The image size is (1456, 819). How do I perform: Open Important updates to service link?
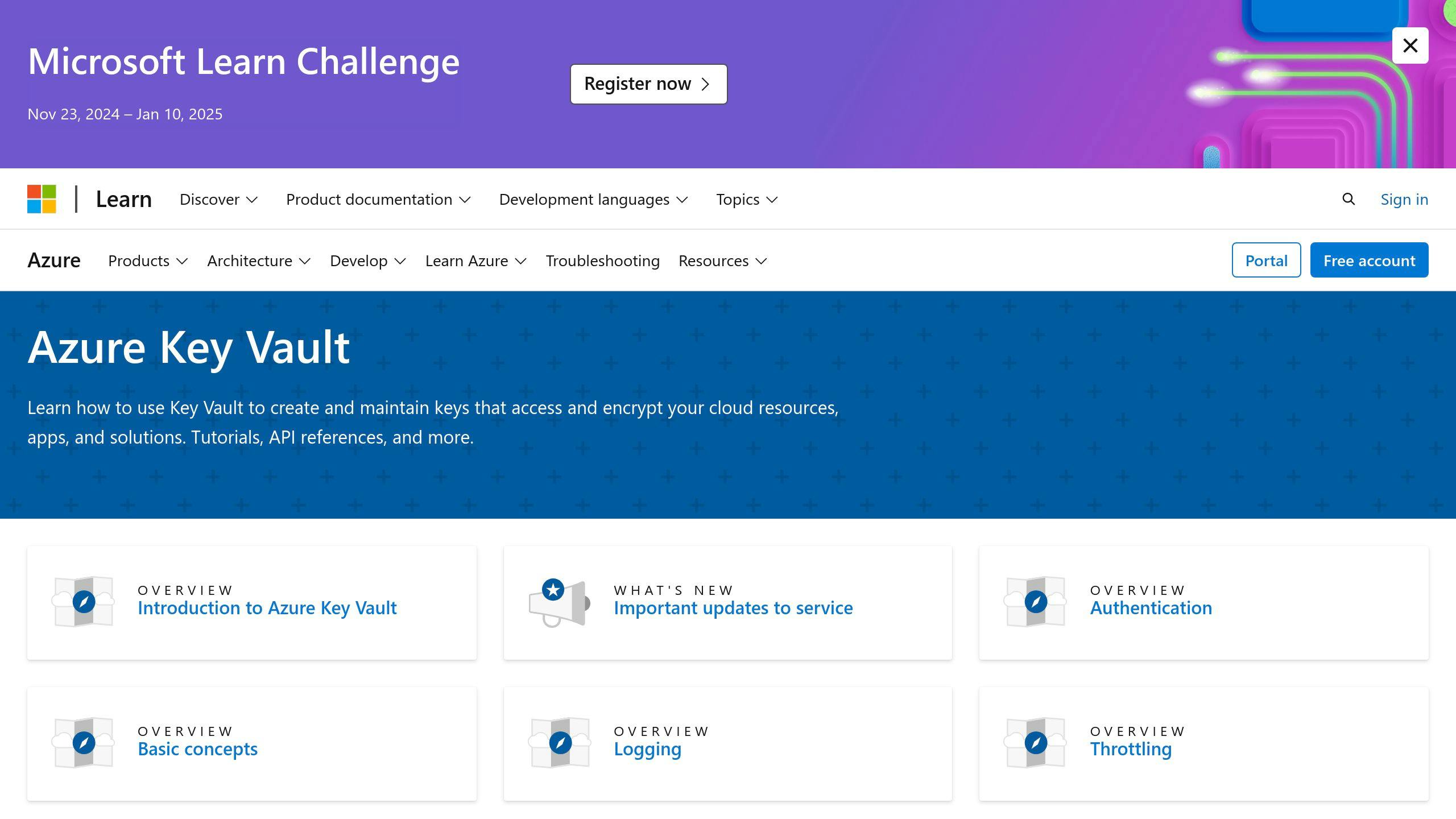[x=733, y=608]
